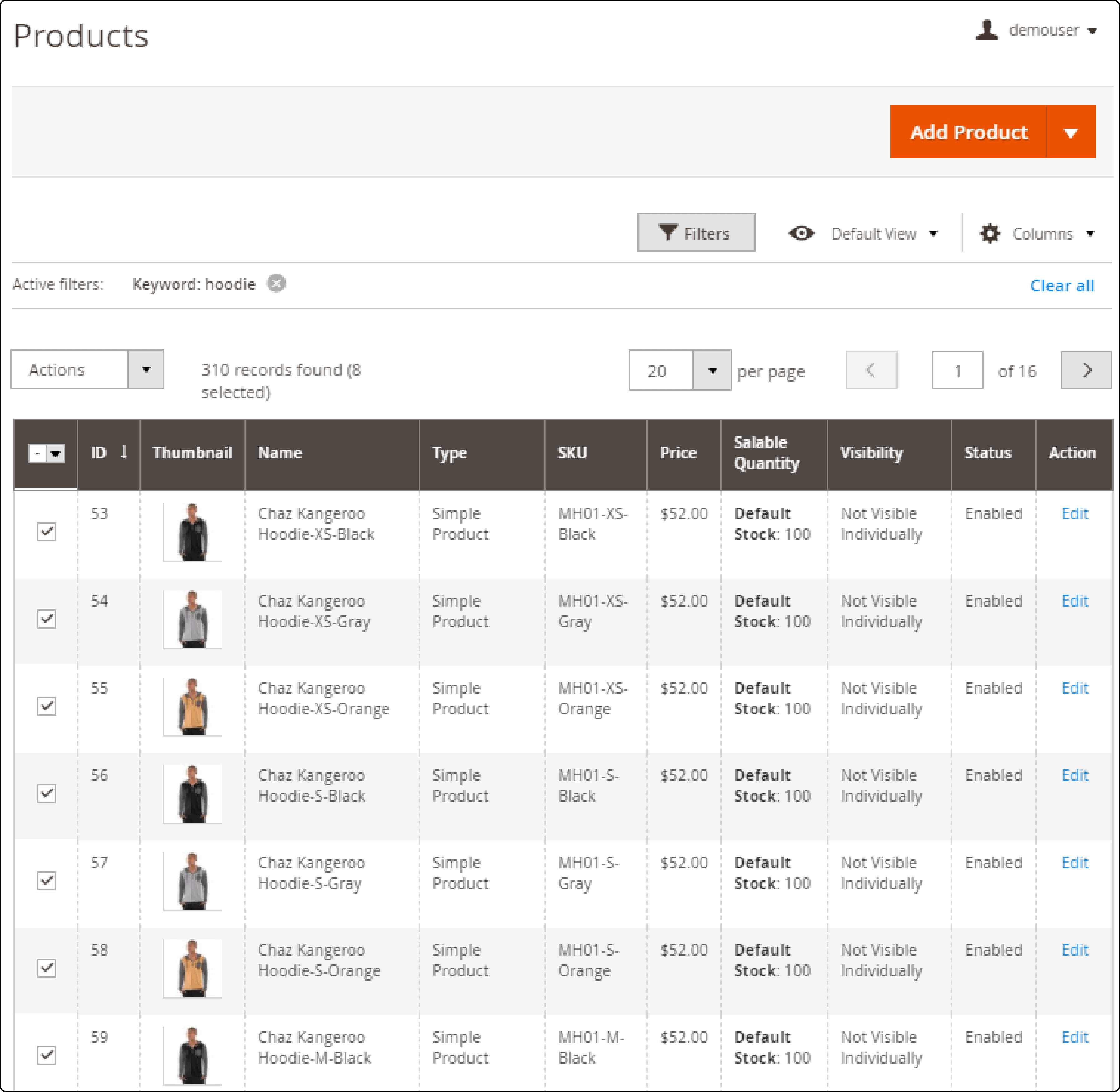
Task: Click the eye icon for Default View
Action: [800, 233]
